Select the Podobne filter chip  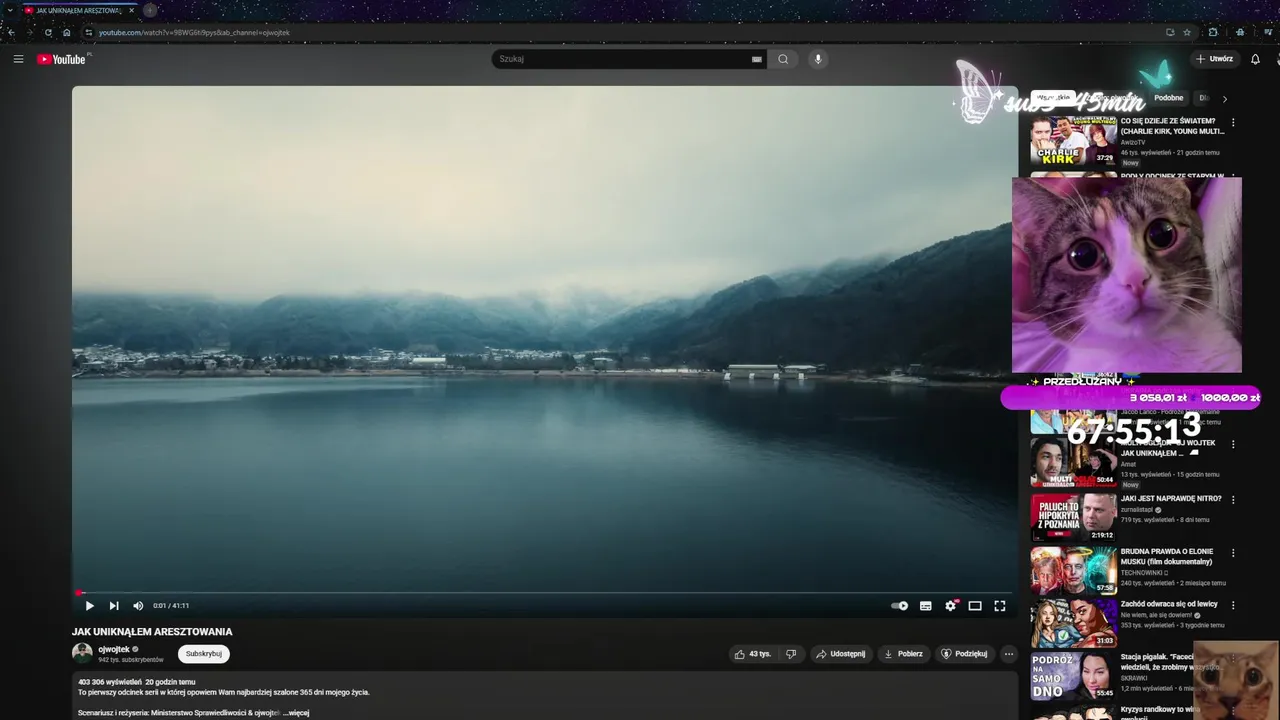pos(1168,98)
